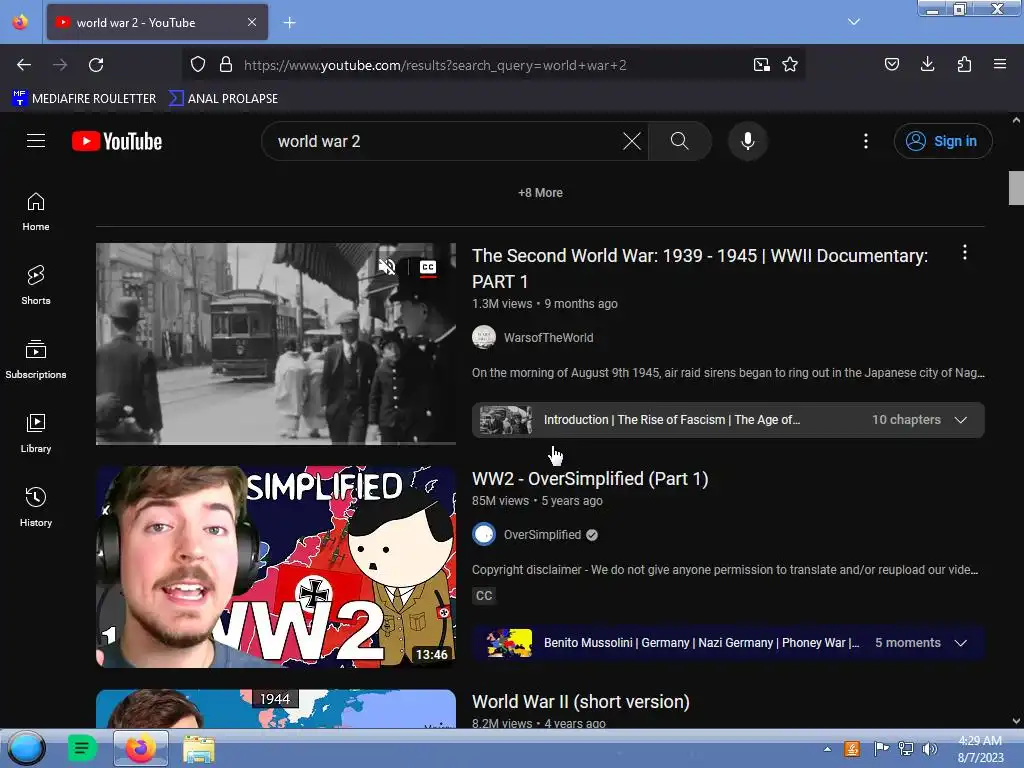
Task: Open 'WW2 - OverSimplified (Part 1)' title
Action: click(x=590, y=479)
